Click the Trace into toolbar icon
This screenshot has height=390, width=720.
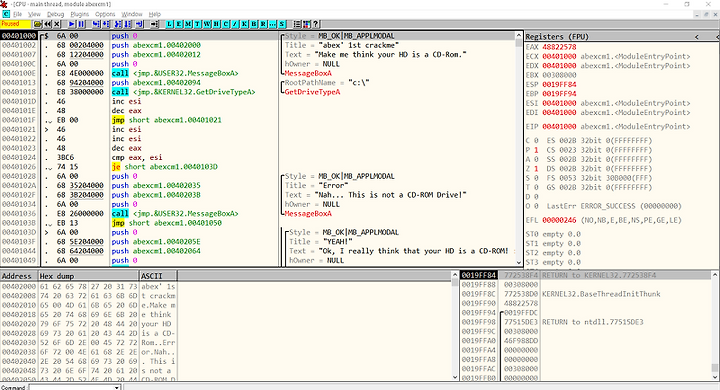(x=118, y=24)
